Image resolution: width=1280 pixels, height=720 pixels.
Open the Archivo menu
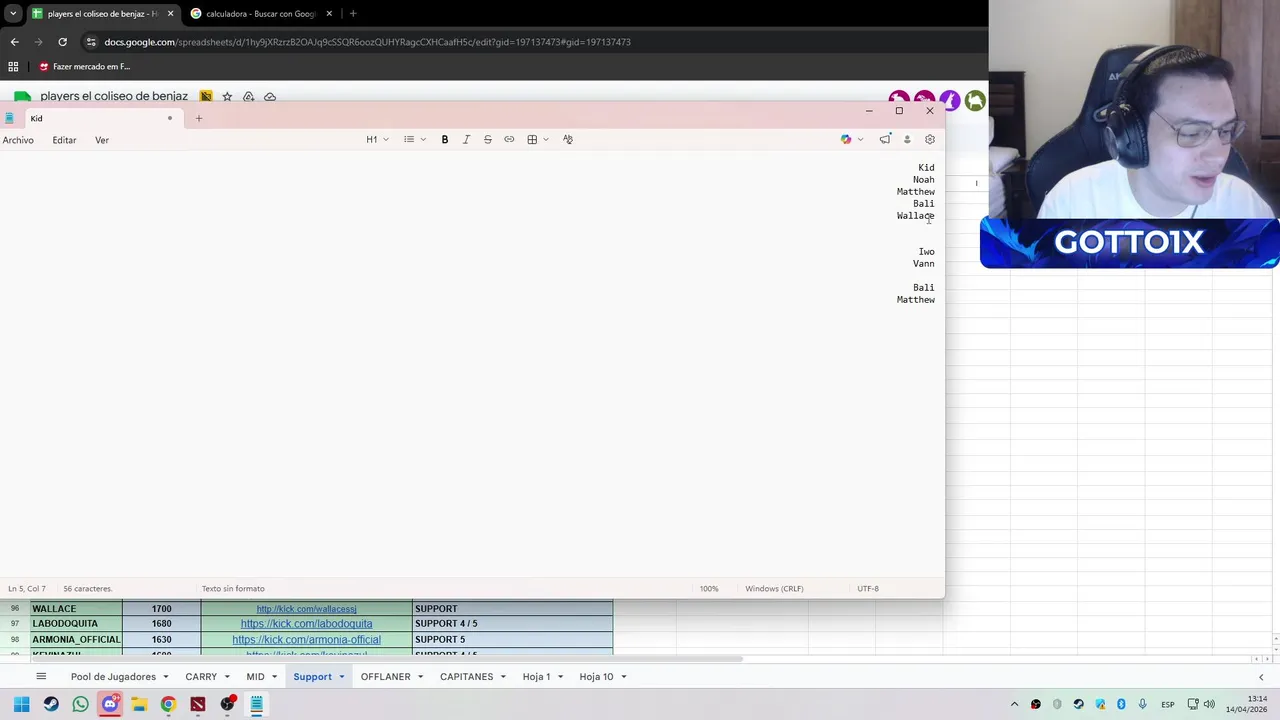[18, 140]
